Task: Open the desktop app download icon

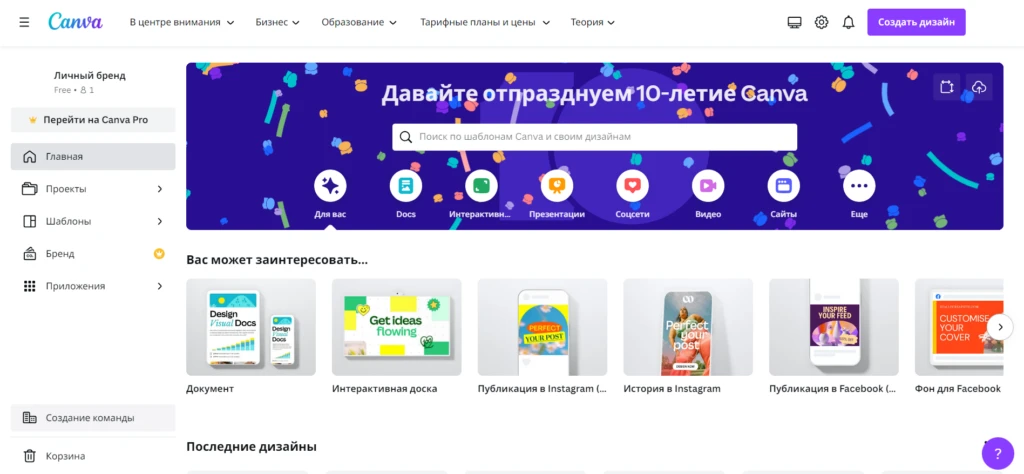Action: click(x=794, y=22)
